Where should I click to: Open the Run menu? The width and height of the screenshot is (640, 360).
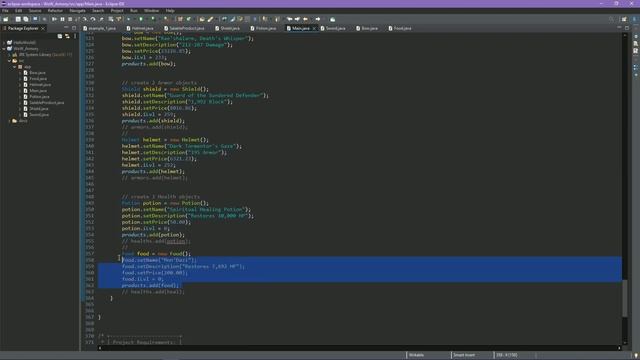(134, 11)
